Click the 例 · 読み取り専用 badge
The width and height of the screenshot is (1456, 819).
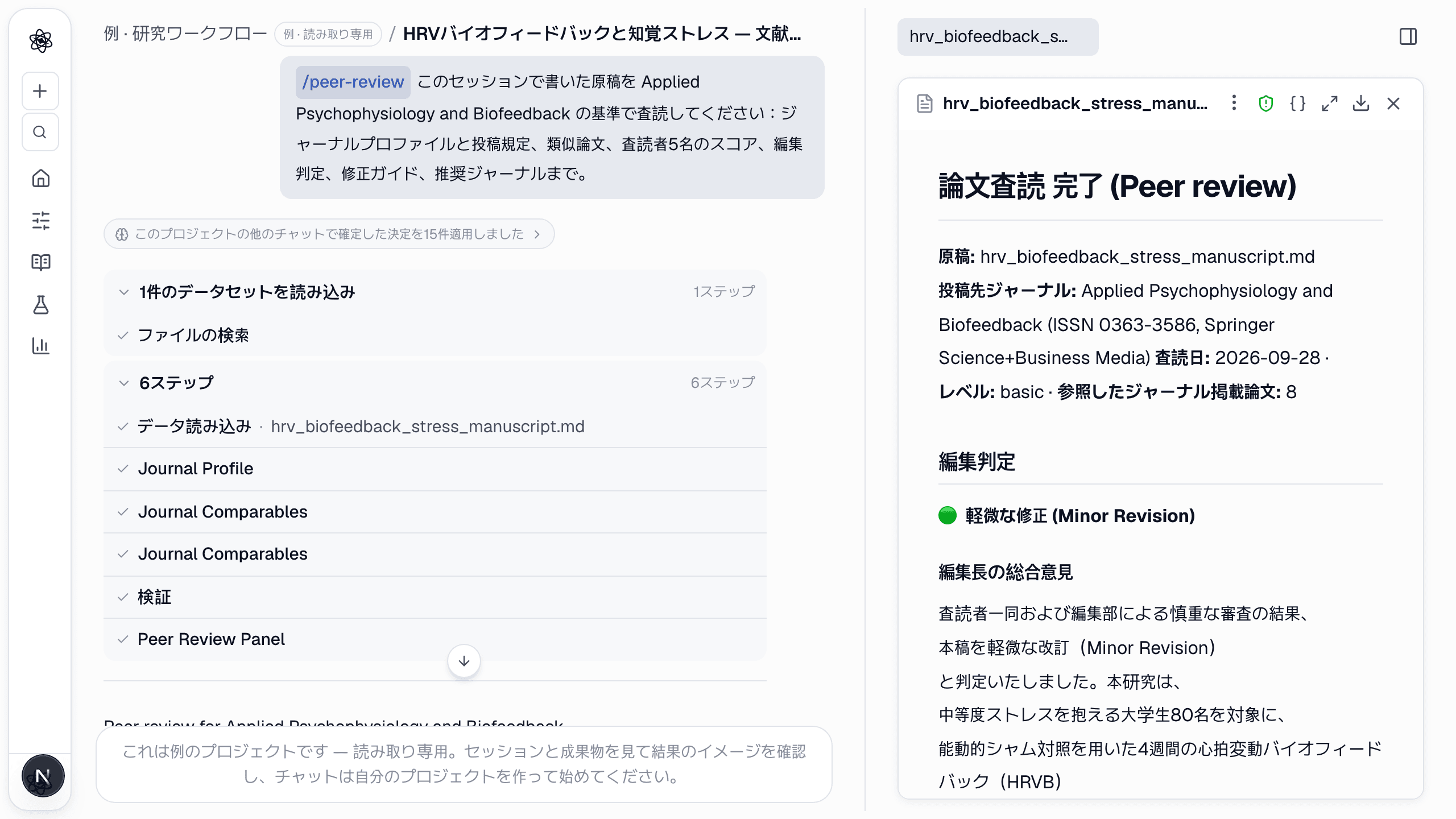point(328,34)
